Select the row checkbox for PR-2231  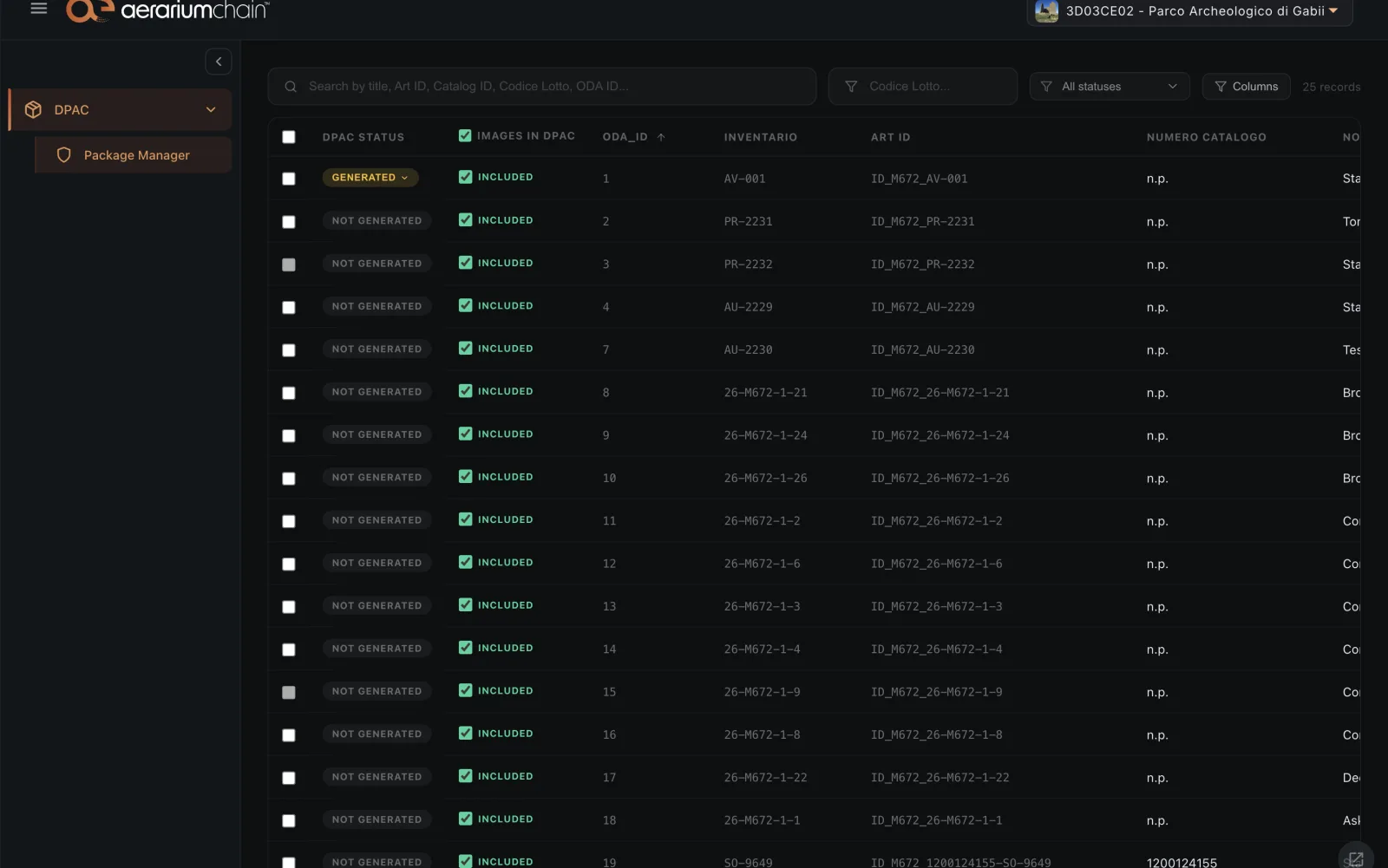[289, 222]
